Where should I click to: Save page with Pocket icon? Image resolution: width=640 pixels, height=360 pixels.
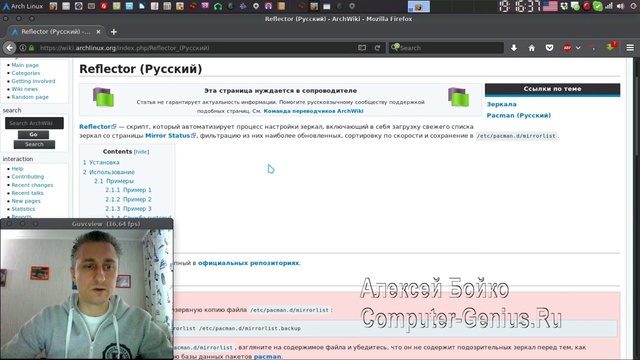[549, 48]
